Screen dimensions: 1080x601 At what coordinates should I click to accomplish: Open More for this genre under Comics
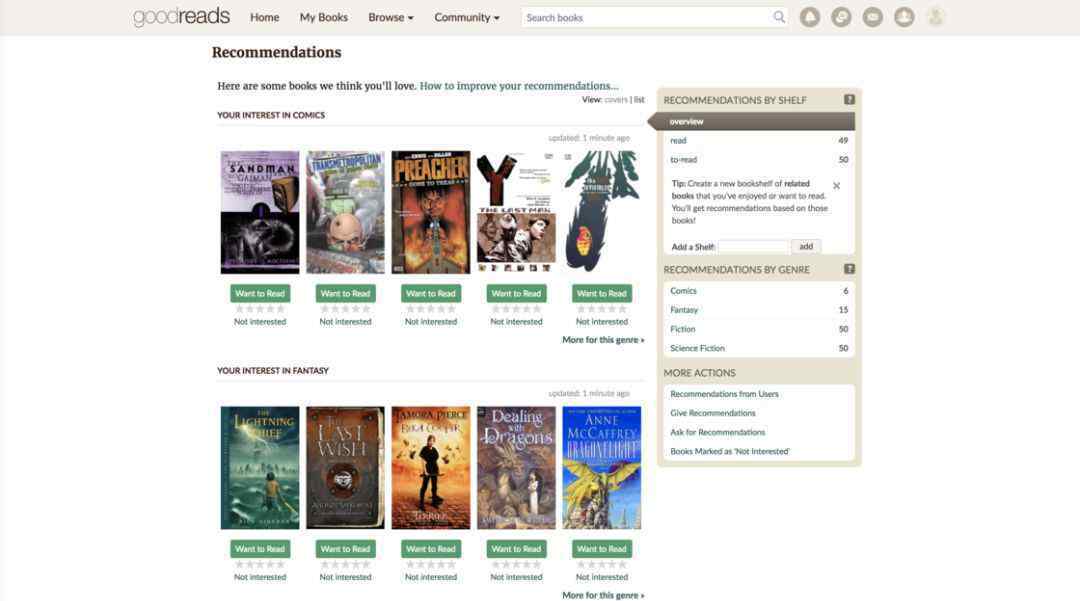(x=603, y=340)
